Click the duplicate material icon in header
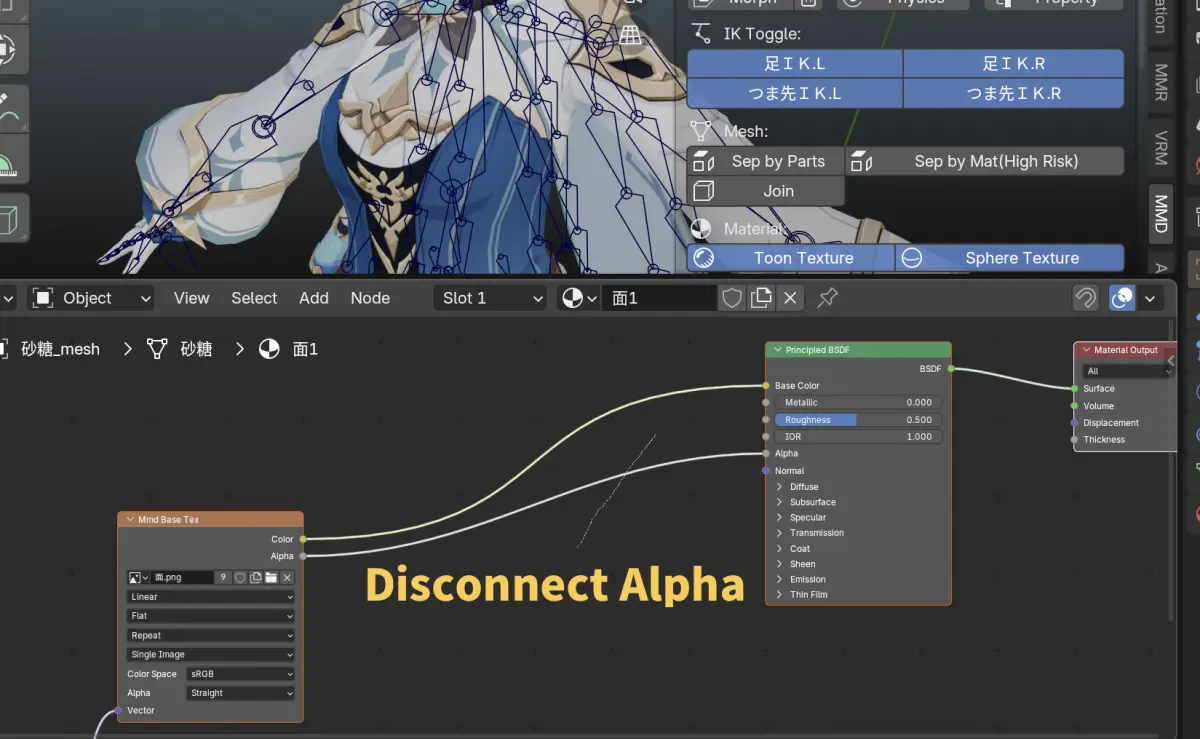Image resolution: width=1200 pixels, height=739 pixels. point(761,298)
